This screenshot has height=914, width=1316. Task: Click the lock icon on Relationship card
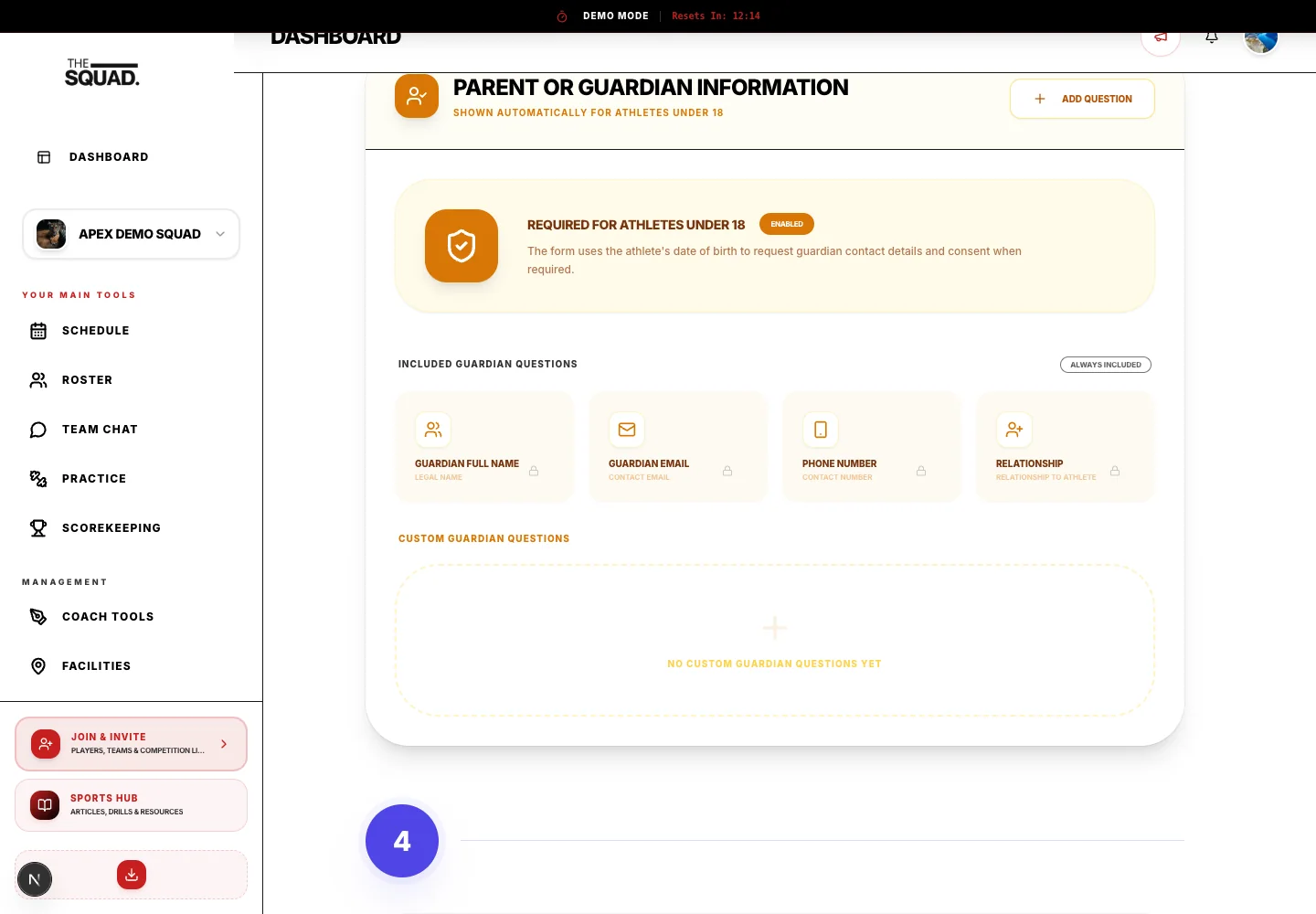tap(1115, 471)
